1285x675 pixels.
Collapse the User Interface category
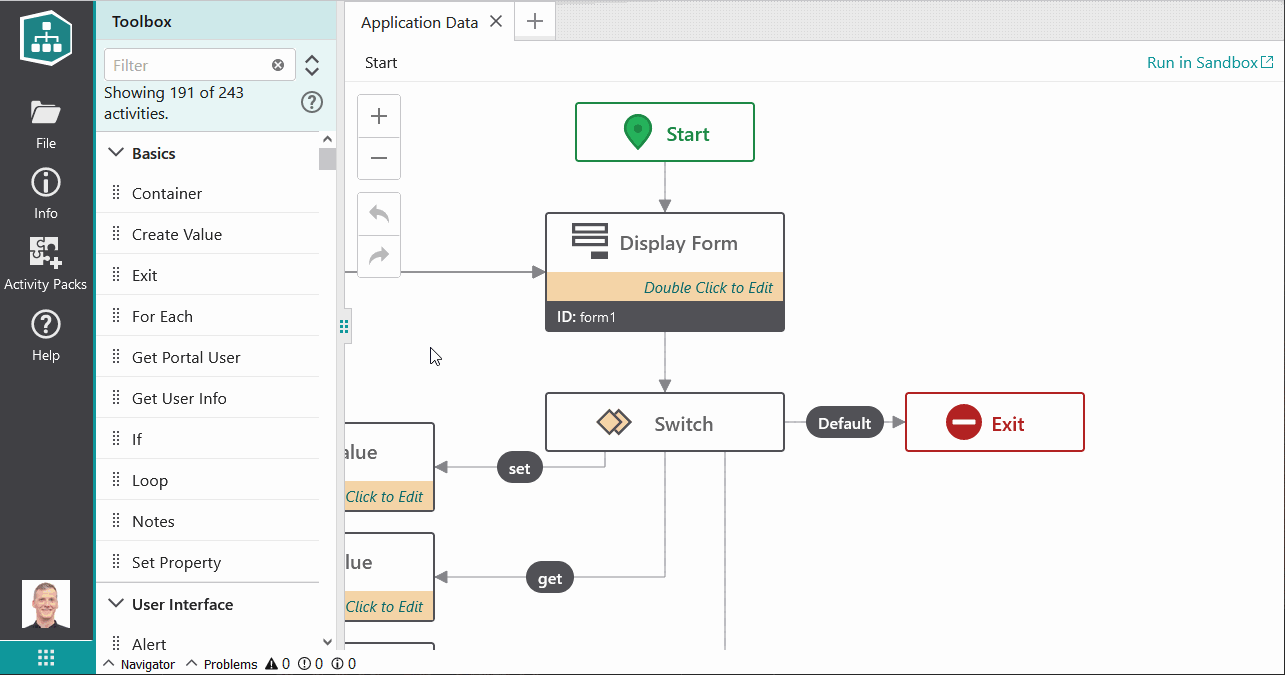click(x=115, y=604)
